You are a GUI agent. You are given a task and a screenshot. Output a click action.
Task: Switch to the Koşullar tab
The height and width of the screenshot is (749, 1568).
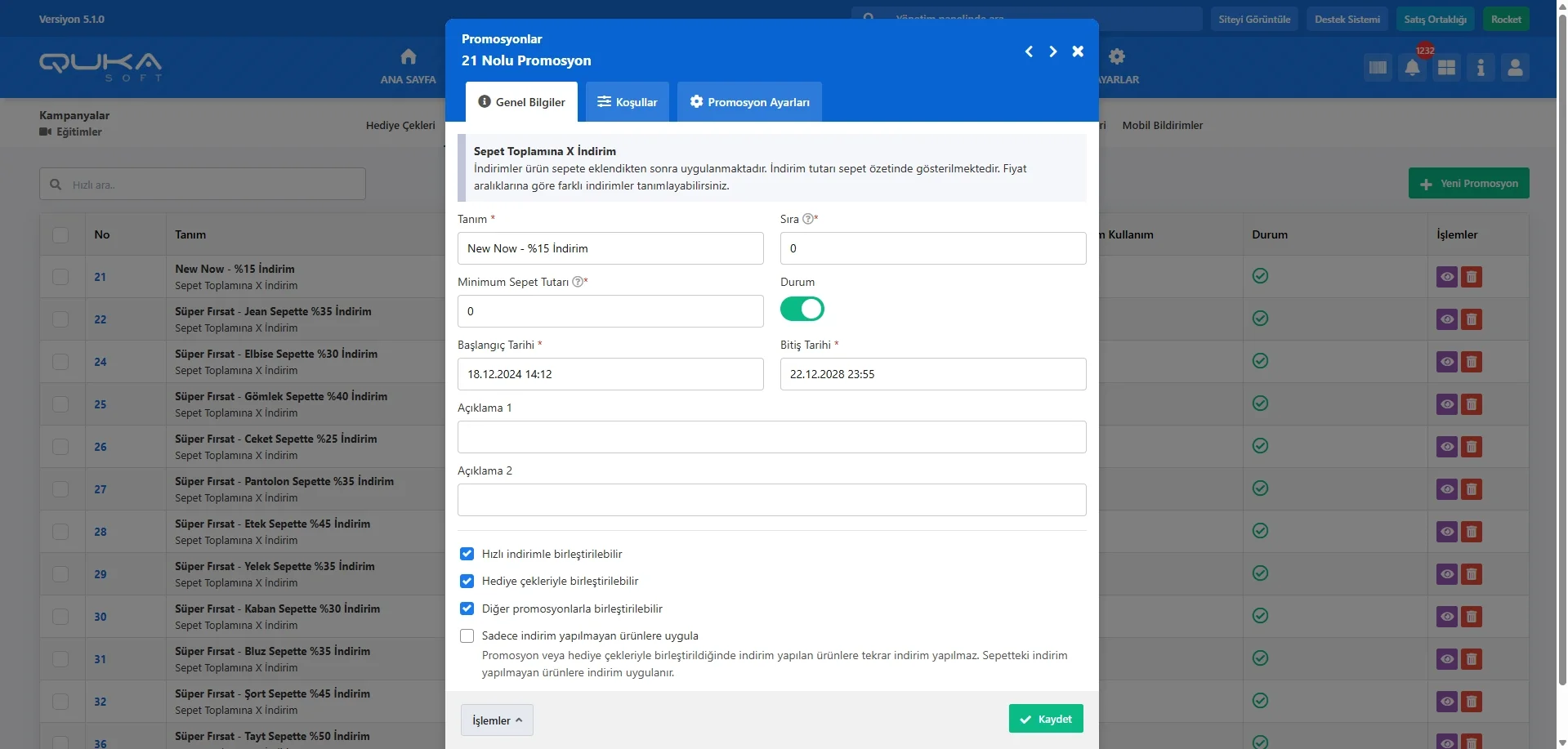pos(627,102)
